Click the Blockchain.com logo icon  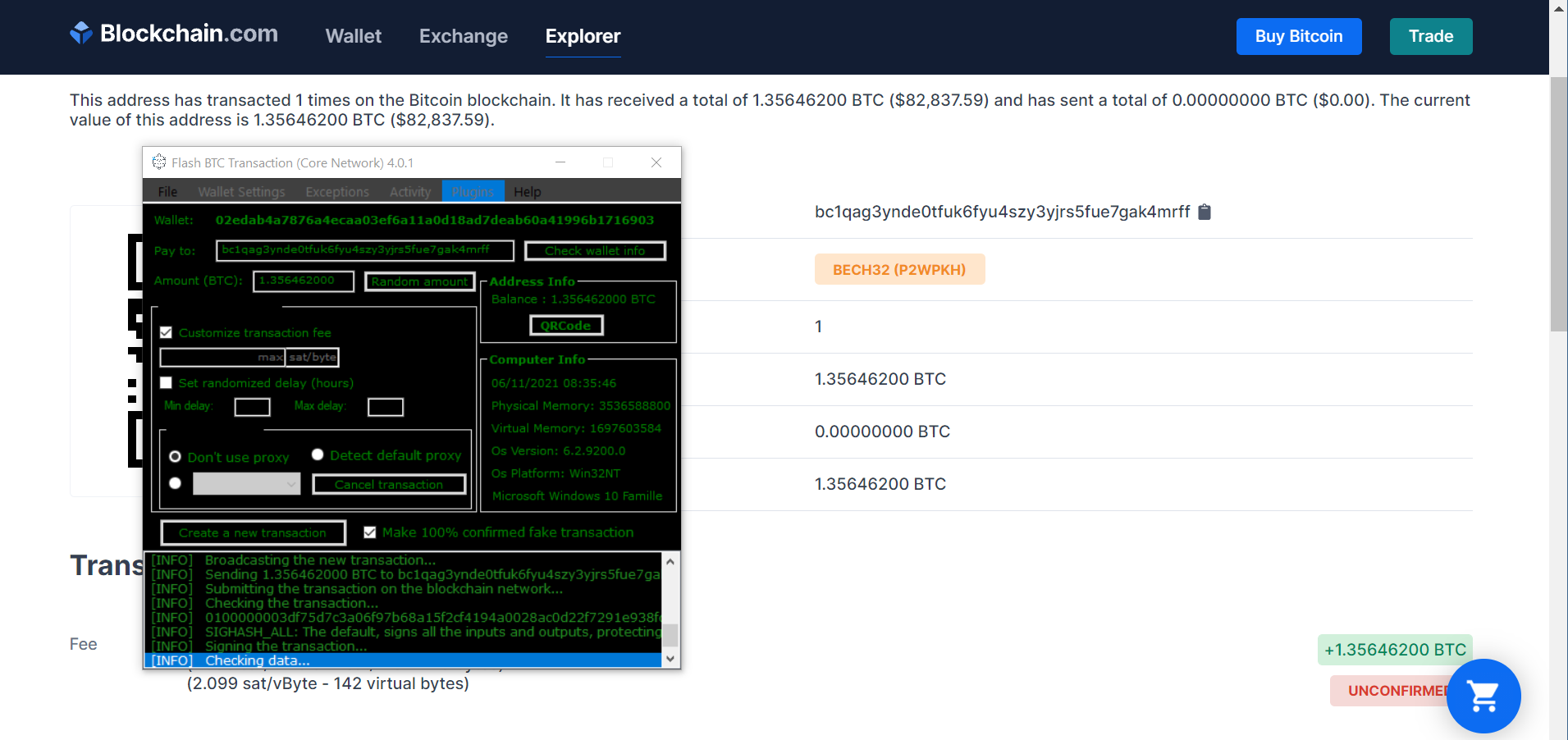81,33
